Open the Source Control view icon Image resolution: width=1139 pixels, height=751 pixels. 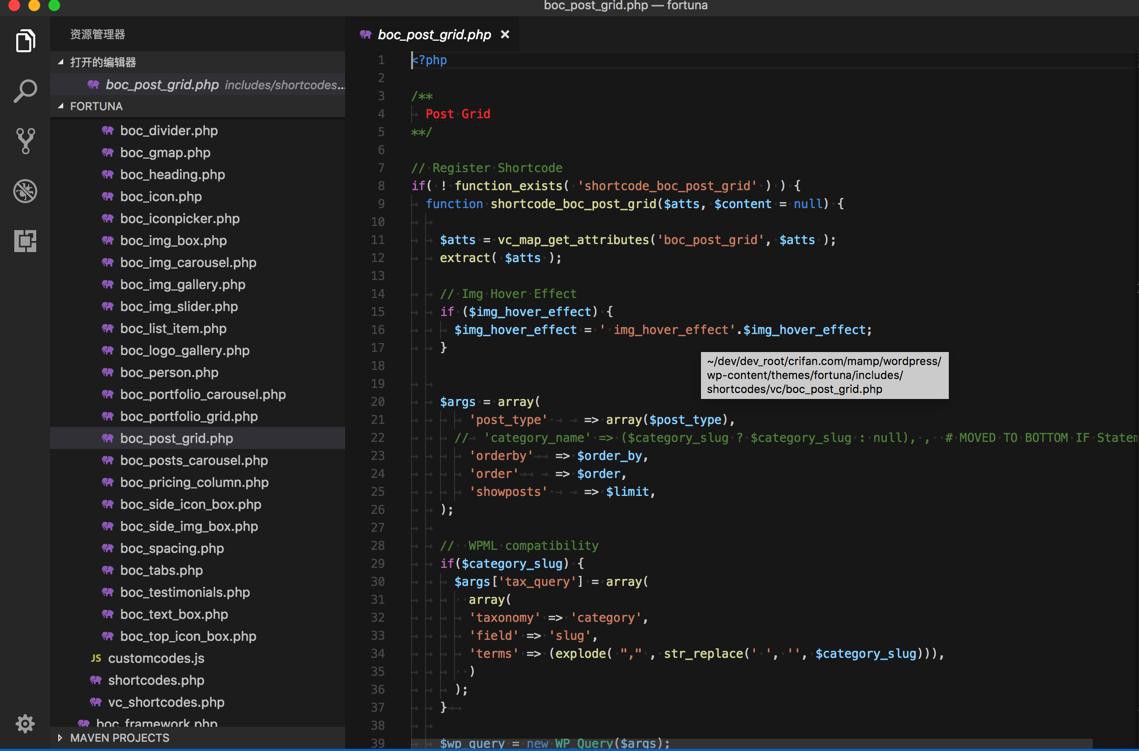tap(25, 141)
